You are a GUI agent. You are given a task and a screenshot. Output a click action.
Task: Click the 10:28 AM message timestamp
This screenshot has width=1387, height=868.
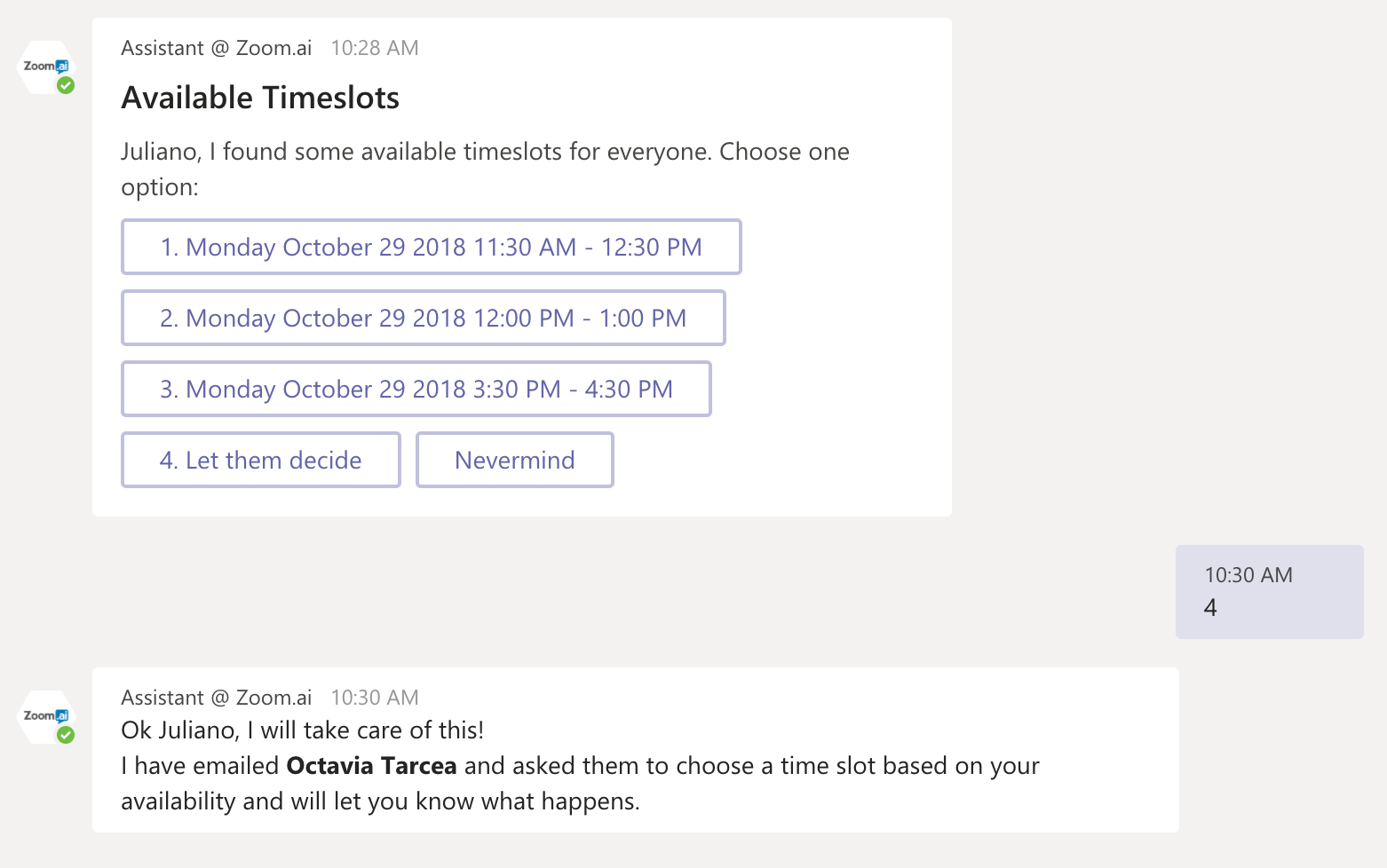click(374, 48)
